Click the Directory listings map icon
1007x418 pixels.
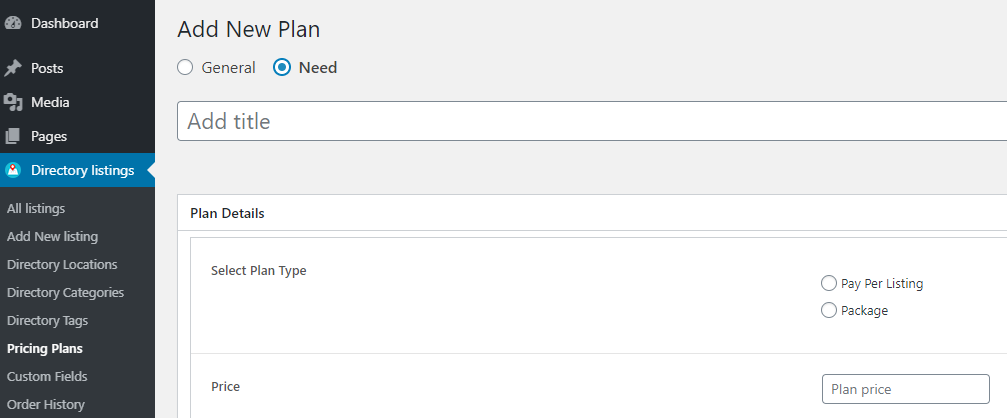13,170
